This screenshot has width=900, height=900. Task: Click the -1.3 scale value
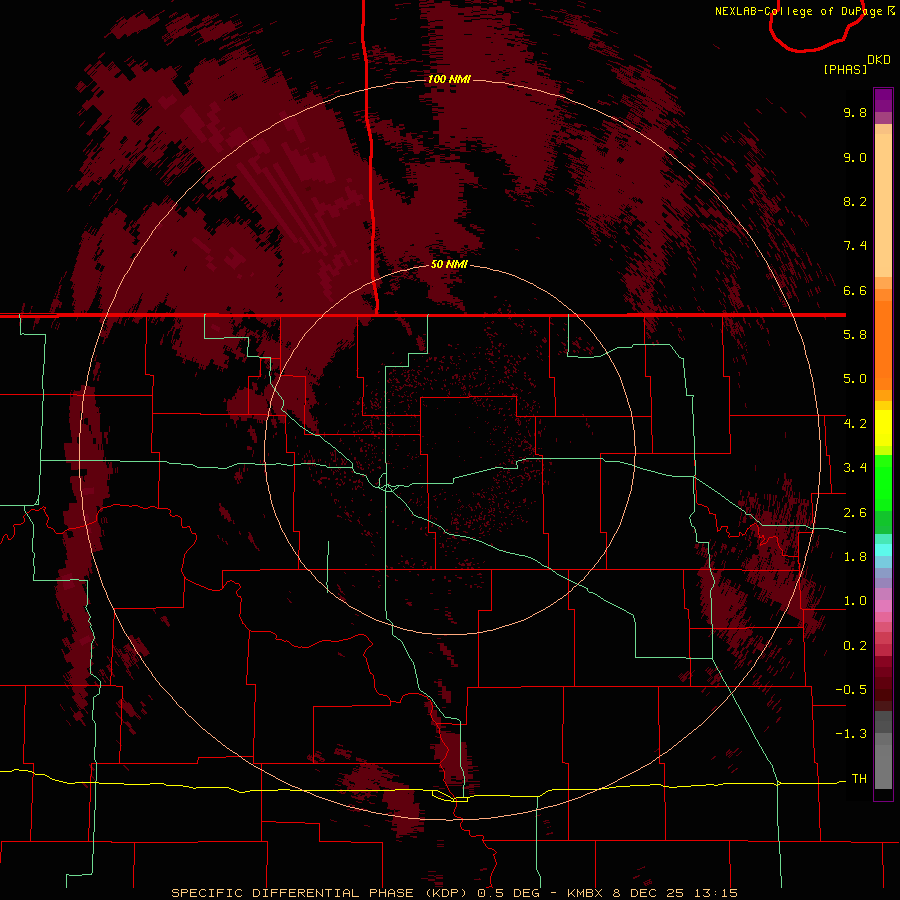[851, 734]
